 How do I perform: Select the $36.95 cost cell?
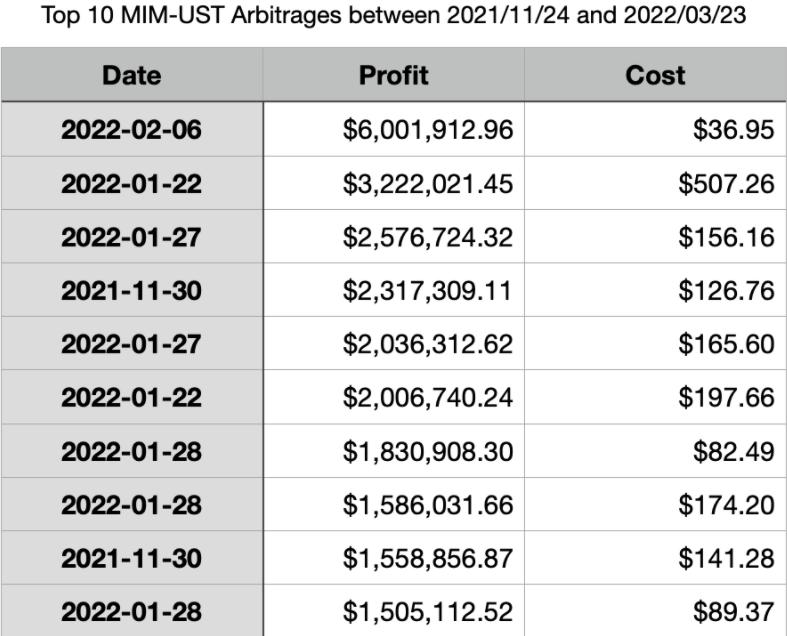point(733,129)
